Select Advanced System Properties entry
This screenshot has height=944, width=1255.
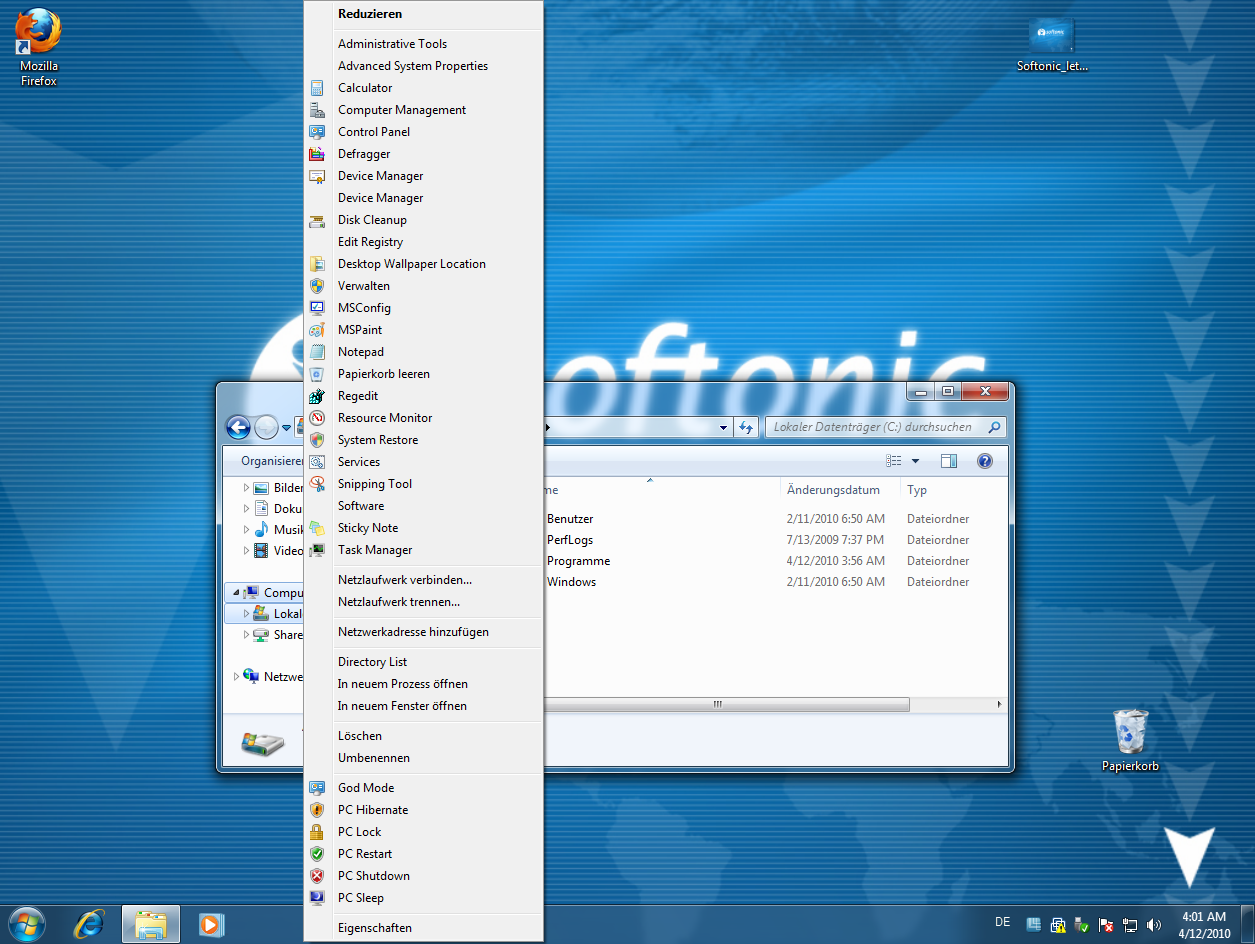tap(413, 66)
